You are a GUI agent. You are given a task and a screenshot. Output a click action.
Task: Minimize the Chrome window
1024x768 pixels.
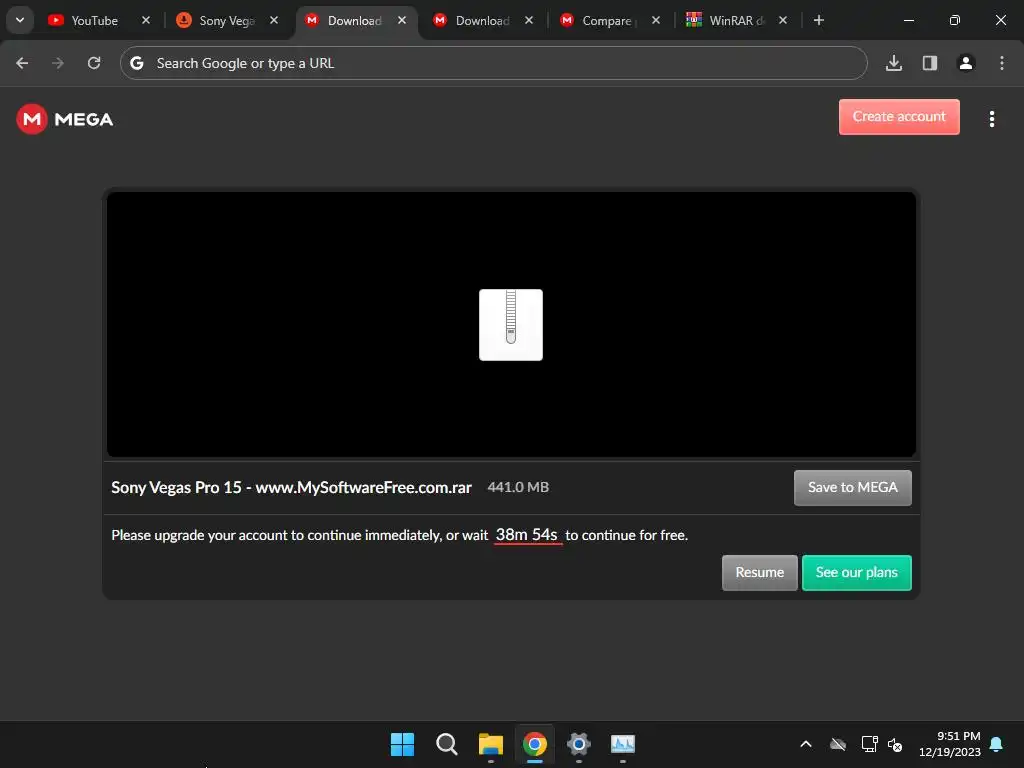coord(908,20)
